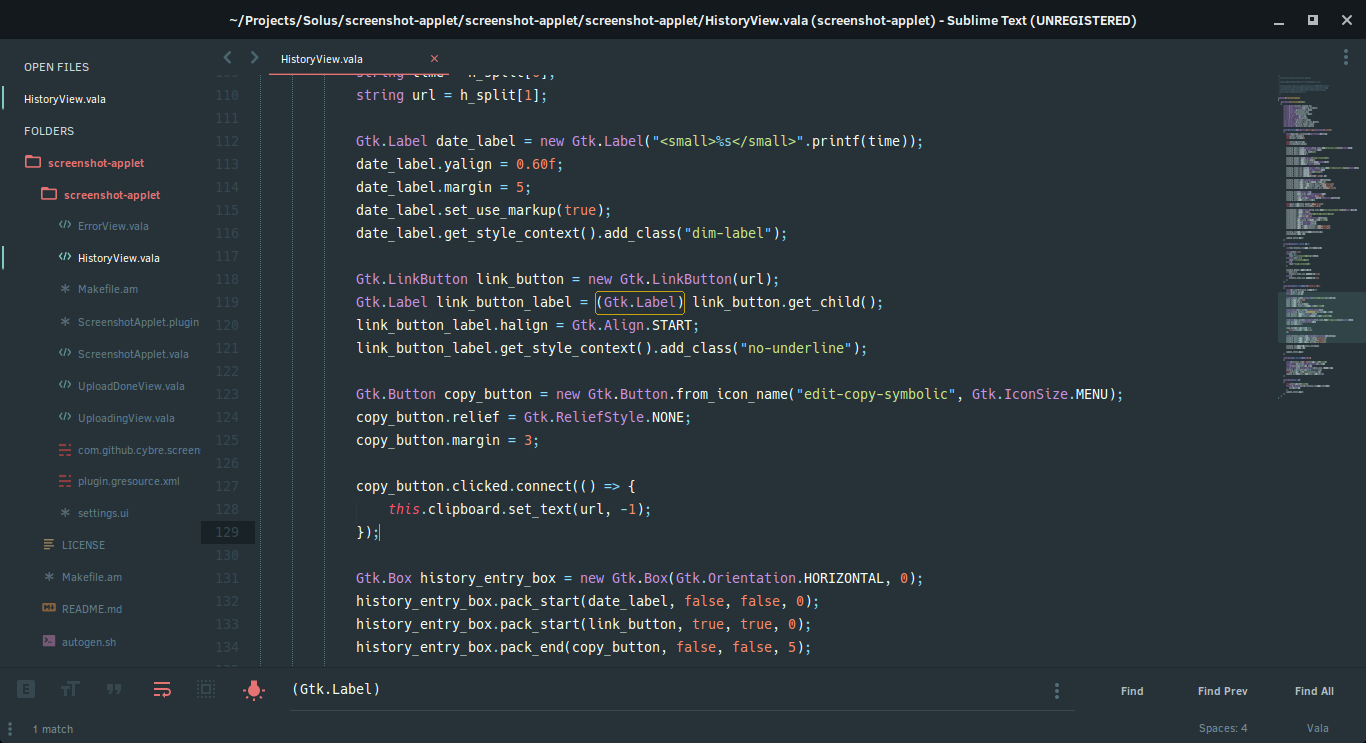Image resolution: width=1366 pixels, height=743 pixels.
Task: Collapse top-level screenshot-applet folder
Action: 33,162
